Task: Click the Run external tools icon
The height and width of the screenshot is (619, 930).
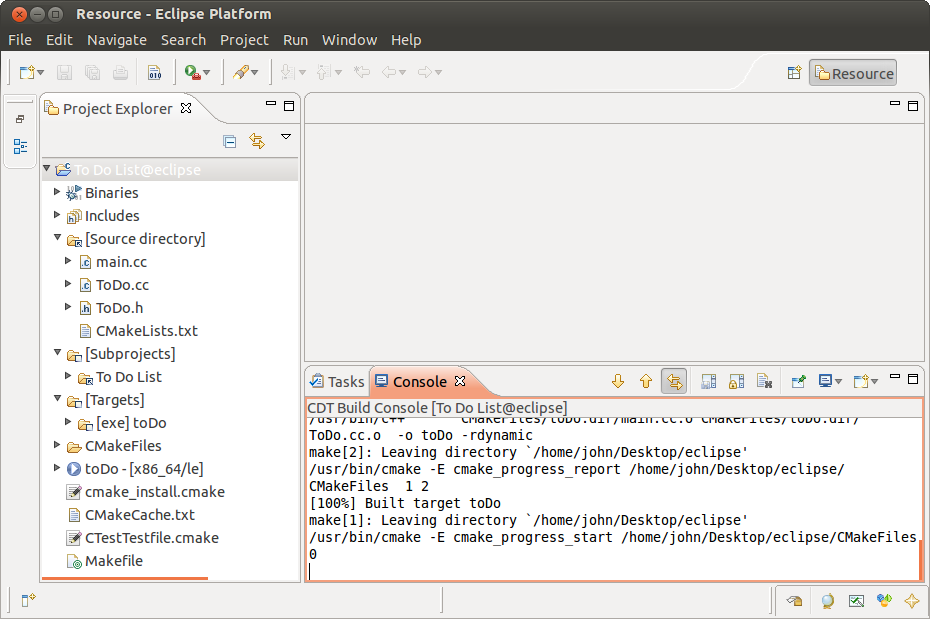Action: click(x=192, y=72)
